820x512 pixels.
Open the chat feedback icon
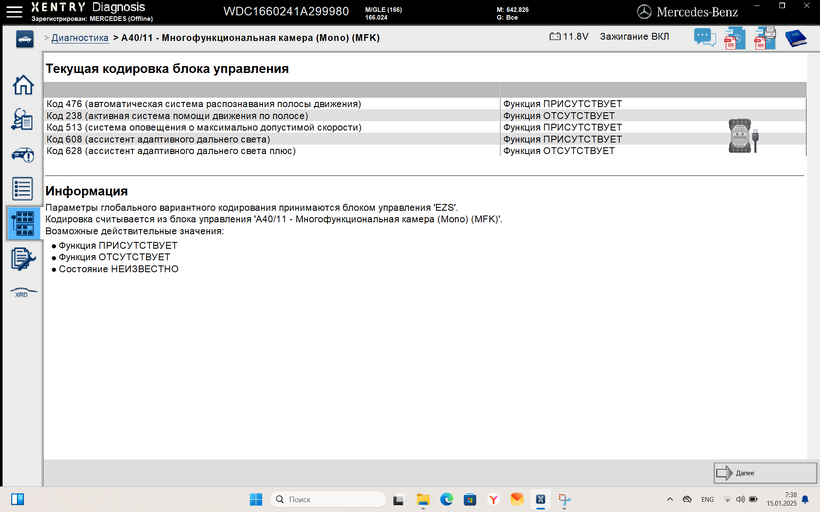[x=704, y=38]
